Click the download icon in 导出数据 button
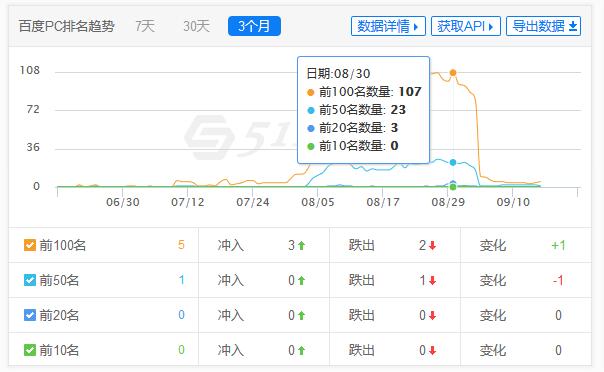The image size is (604, 372). (x=573, y=26)
